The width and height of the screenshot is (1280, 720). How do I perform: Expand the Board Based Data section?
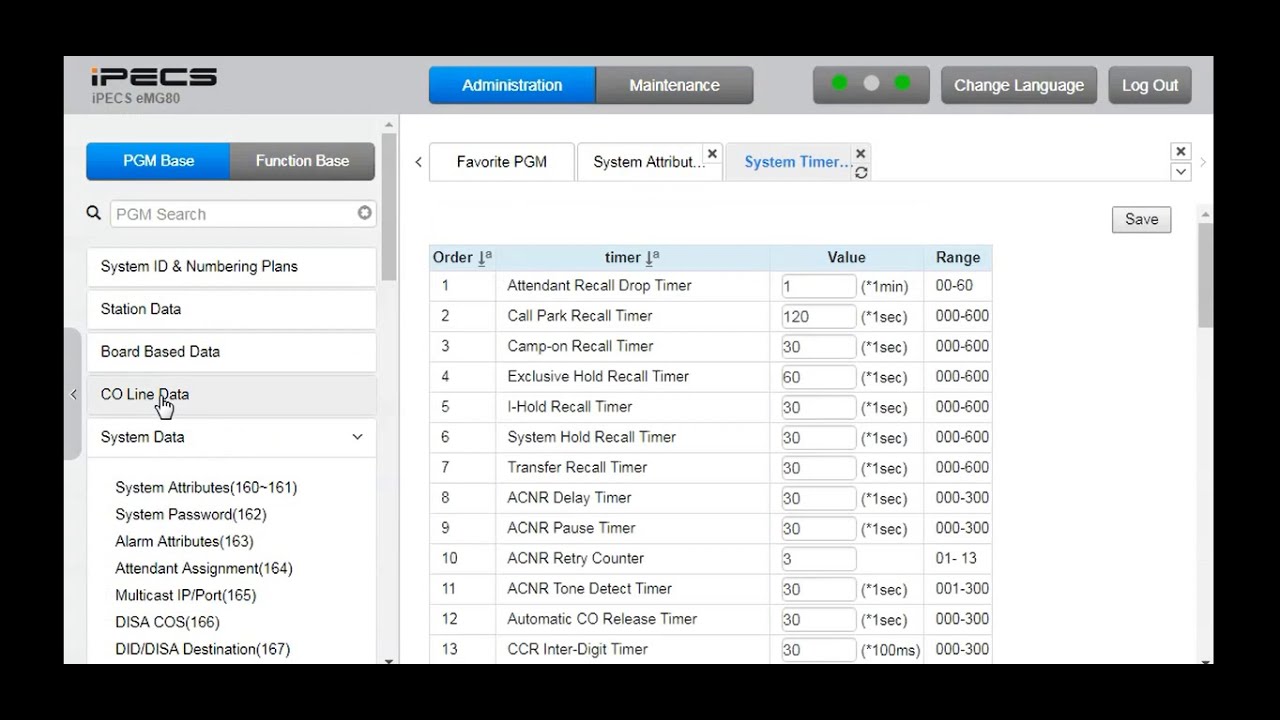231,352
